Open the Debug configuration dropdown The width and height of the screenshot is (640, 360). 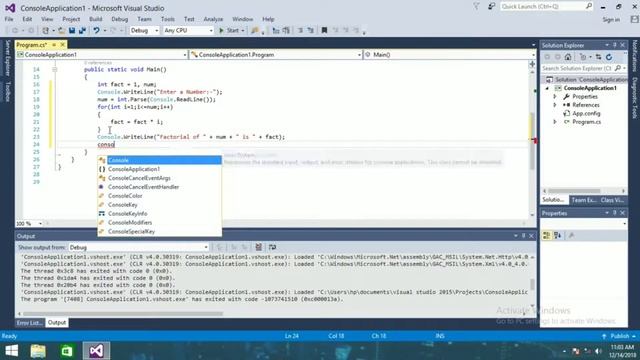click(144, 31)
